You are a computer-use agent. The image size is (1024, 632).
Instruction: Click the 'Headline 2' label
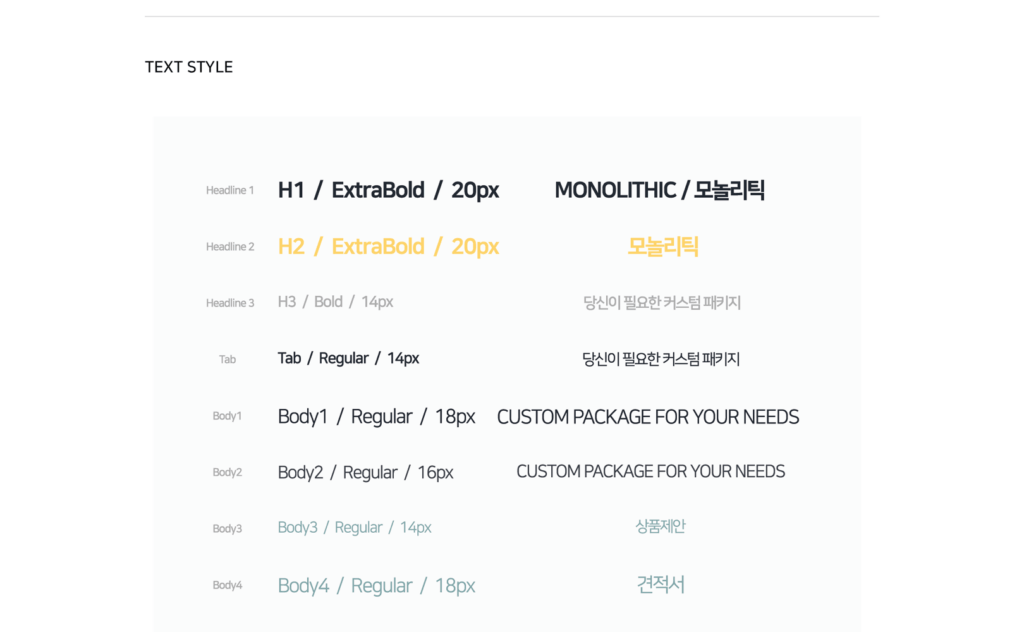click(x=230, y=247)
